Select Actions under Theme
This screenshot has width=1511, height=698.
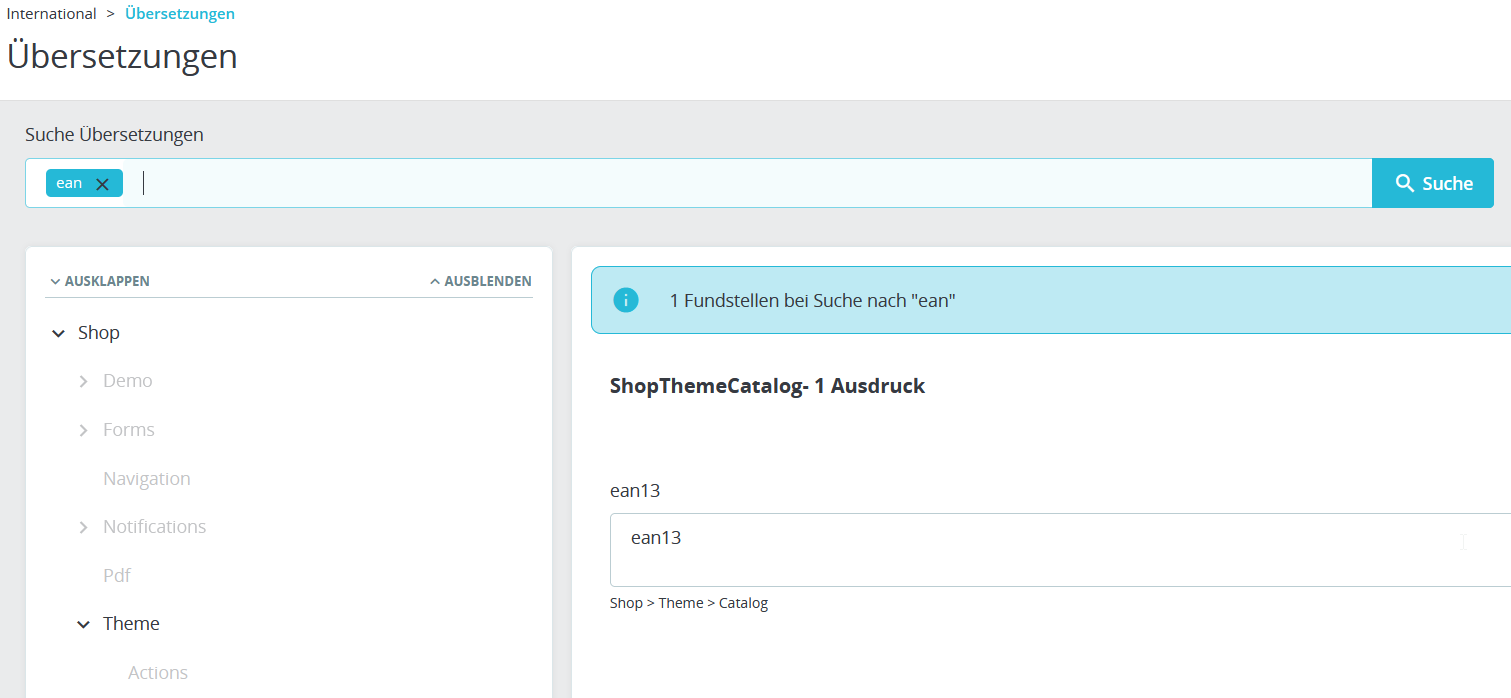(158, 673)
